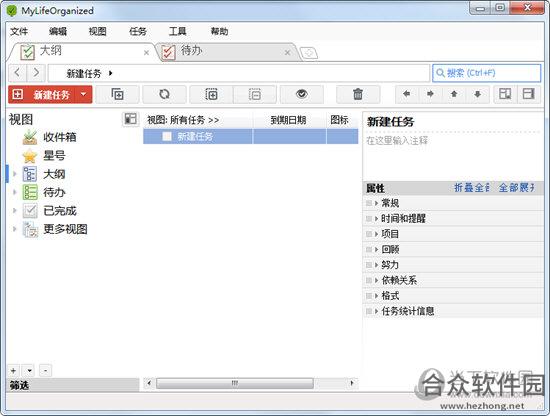Click the collapse all tasks toolbar icon
Image resolution: width=550 pixels, height=416 pixels.
255,94
